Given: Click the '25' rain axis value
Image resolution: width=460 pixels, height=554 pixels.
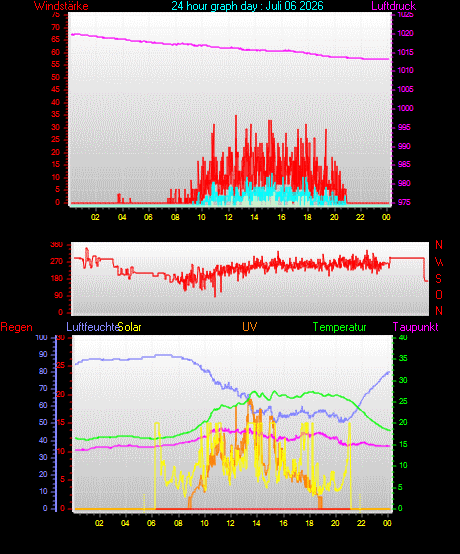Looking at the screenshot, I should [61, 366].
